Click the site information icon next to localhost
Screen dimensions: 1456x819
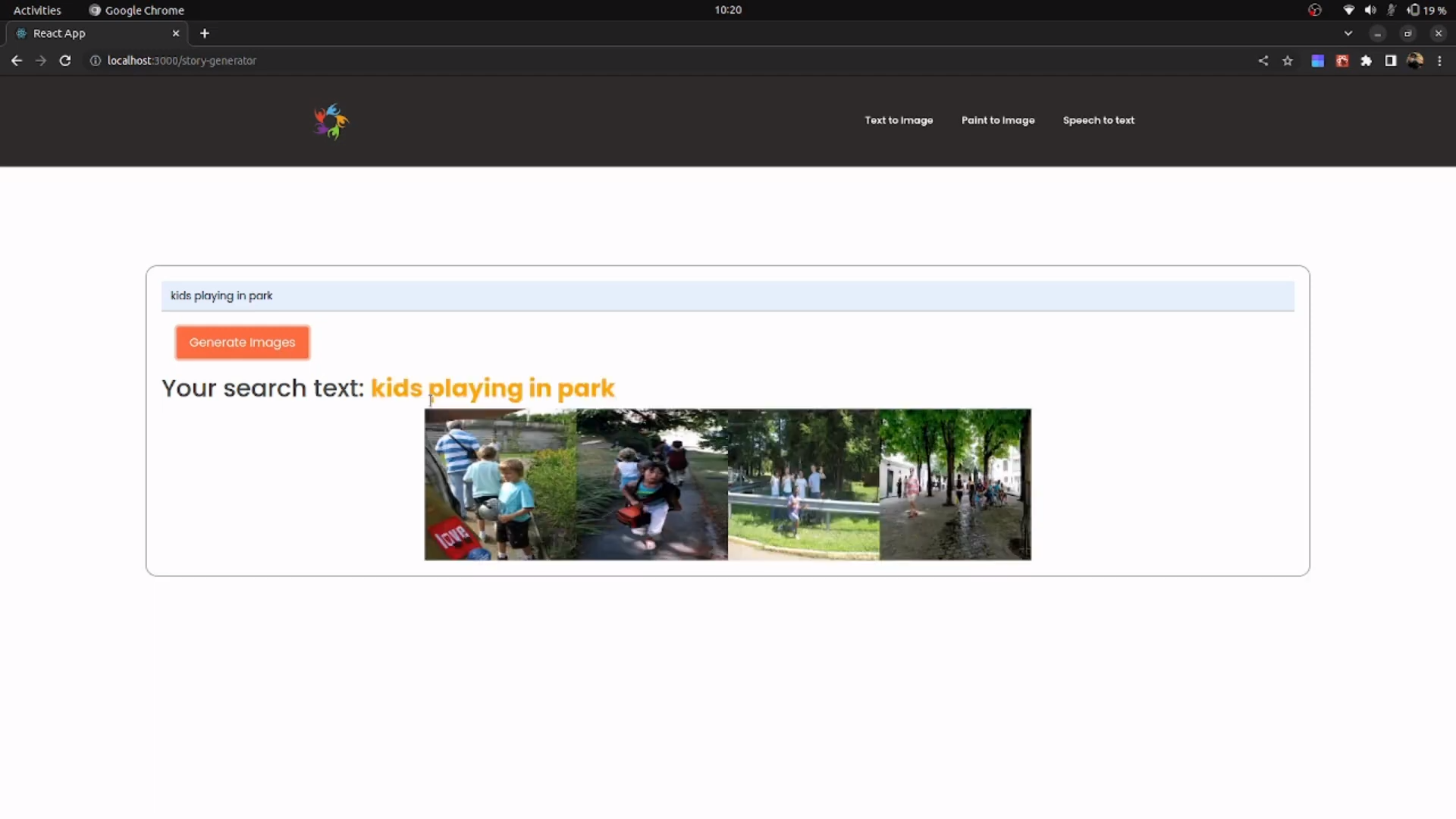tap(96, 61)
